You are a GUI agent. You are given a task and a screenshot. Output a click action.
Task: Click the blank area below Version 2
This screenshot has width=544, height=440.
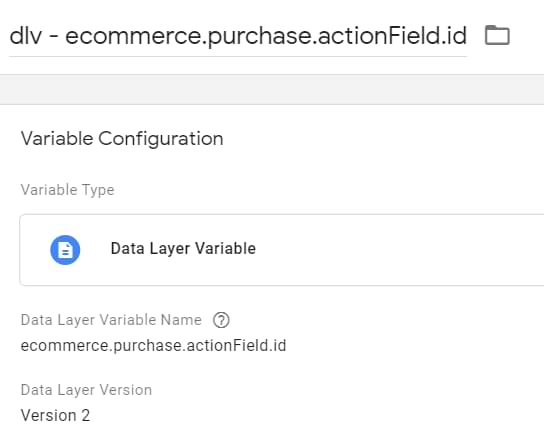click(272, 432)
